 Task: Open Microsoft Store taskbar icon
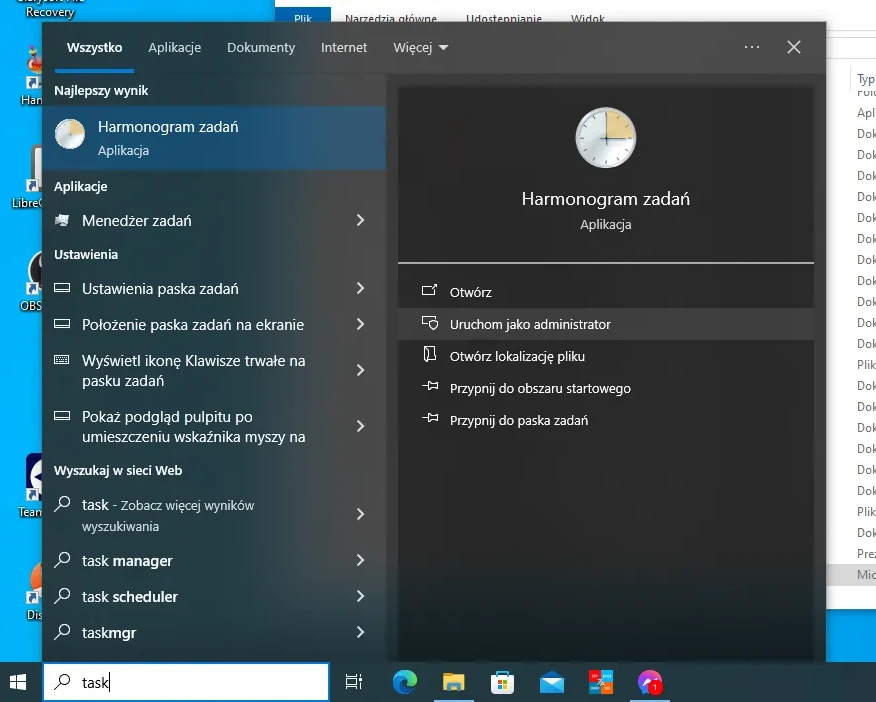[x=502, y=682]
